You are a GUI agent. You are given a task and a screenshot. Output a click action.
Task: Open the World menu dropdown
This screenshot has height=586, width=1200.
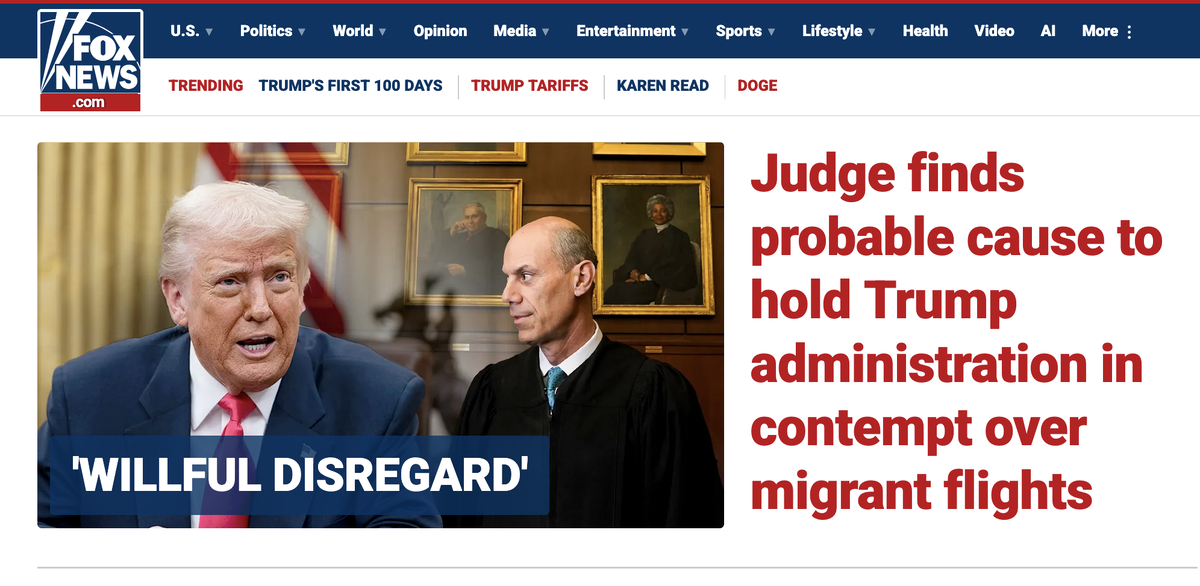click(382, 32)
